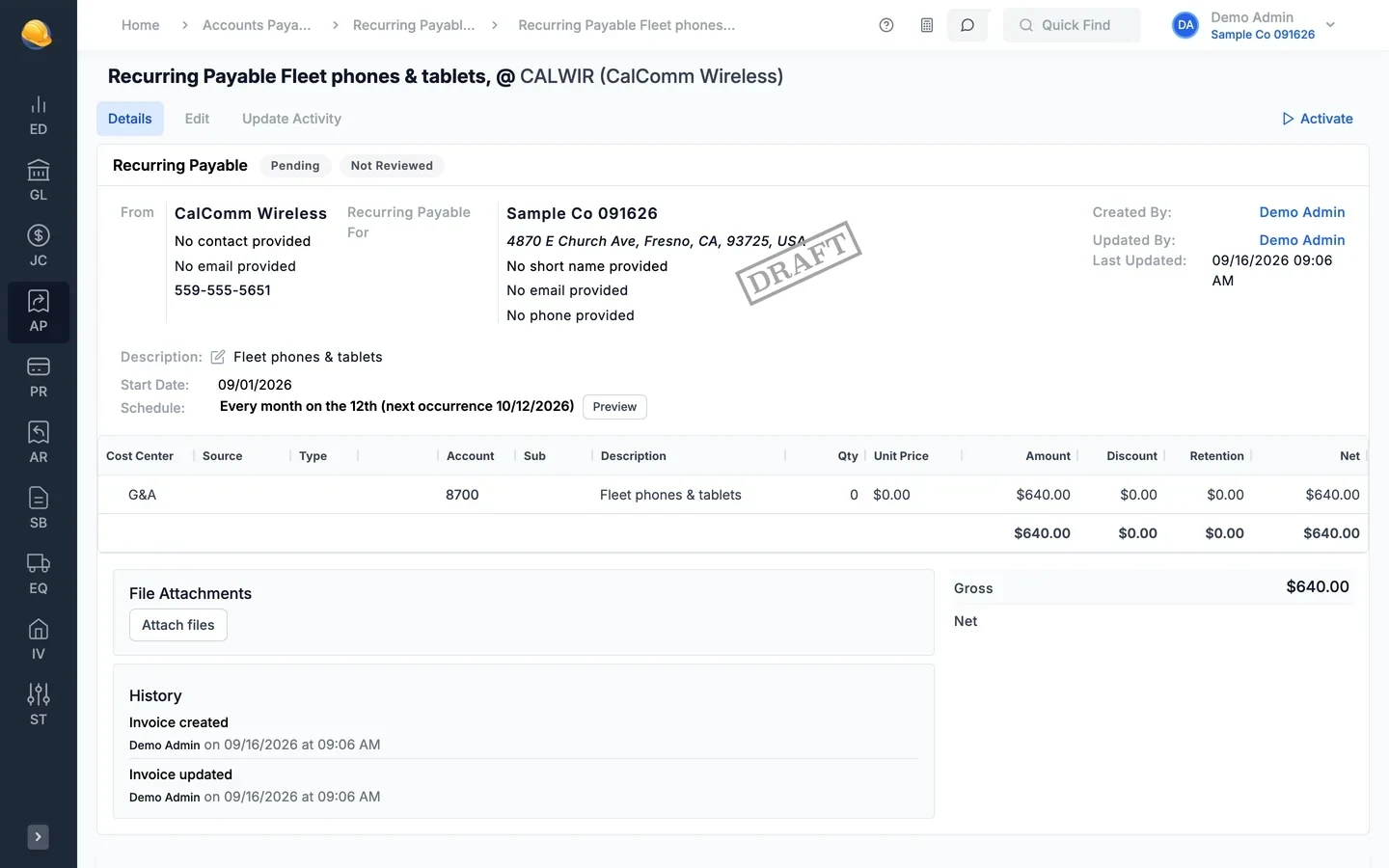1389x868 pixels.
Task: Switch to the Details tab
Action: (x=130, y=119)
